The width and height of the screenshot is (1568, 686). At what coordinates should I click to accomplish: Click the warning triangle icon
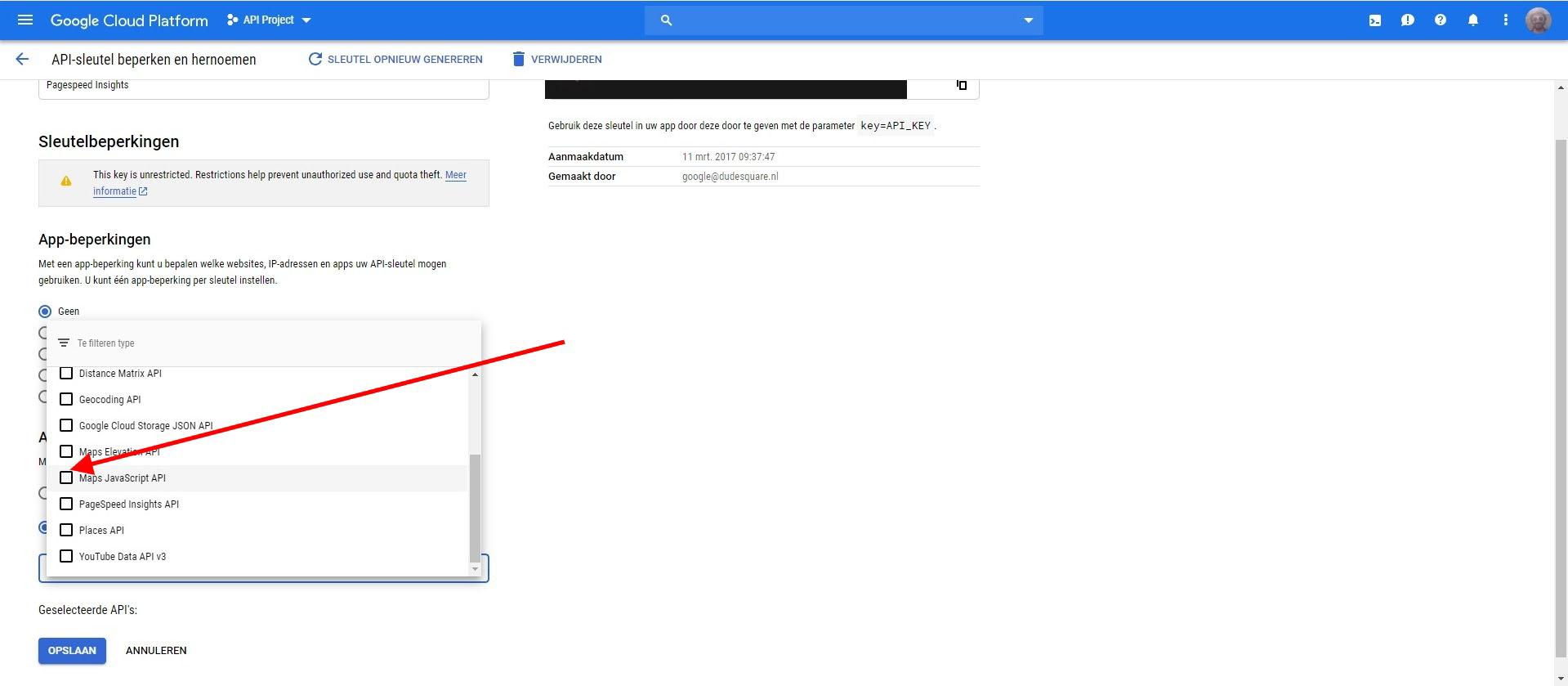pos(66,182)
